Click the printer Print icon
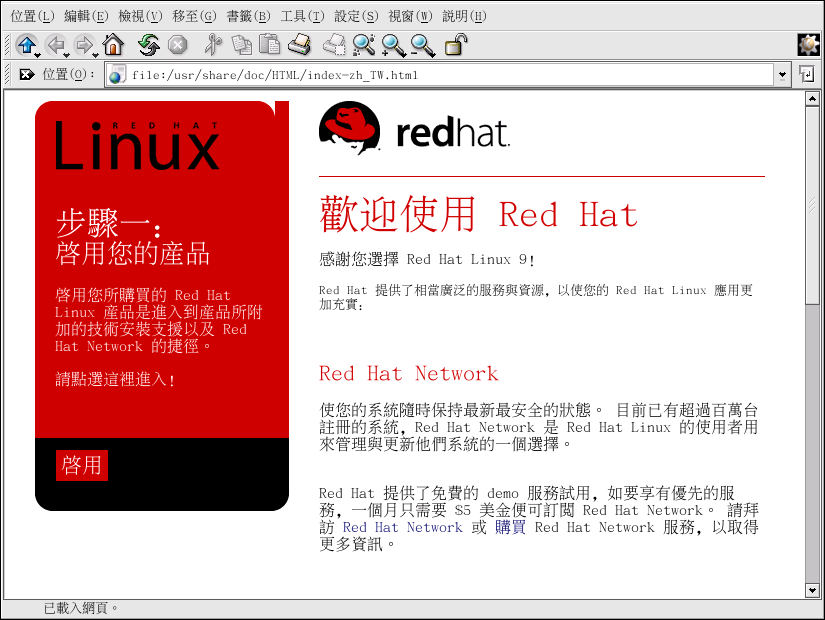This screenshot has height=620, width=825. point(299,45)
